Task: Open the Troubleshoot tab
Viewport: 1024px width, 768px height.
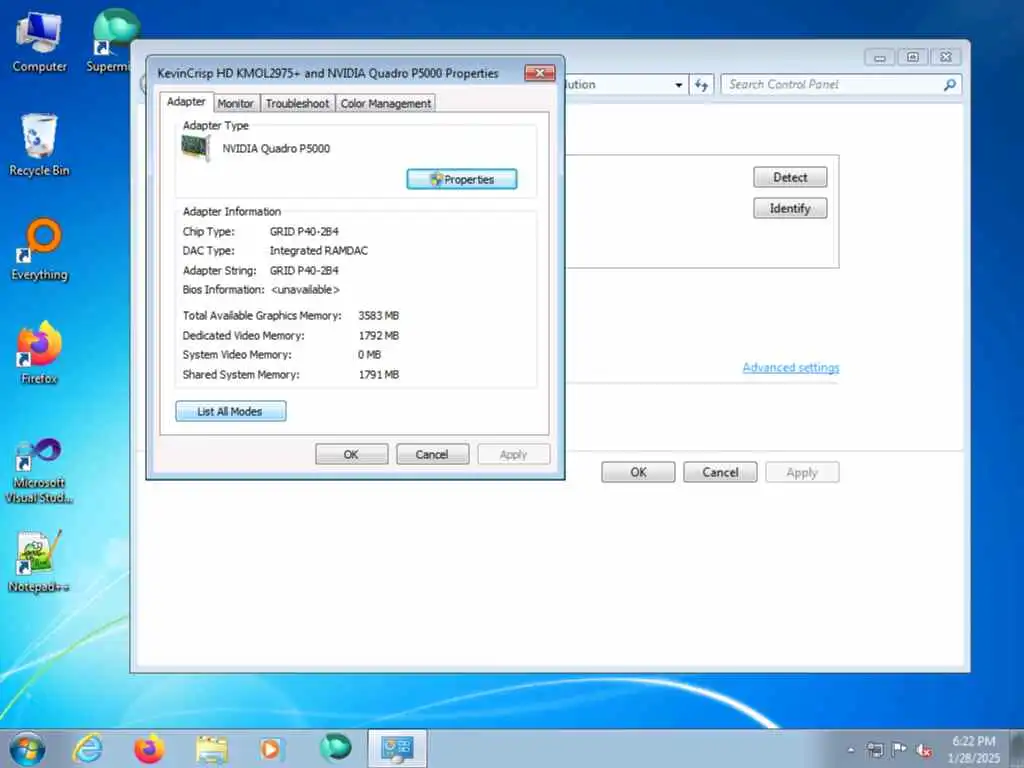Action: (x=297, y=103)
